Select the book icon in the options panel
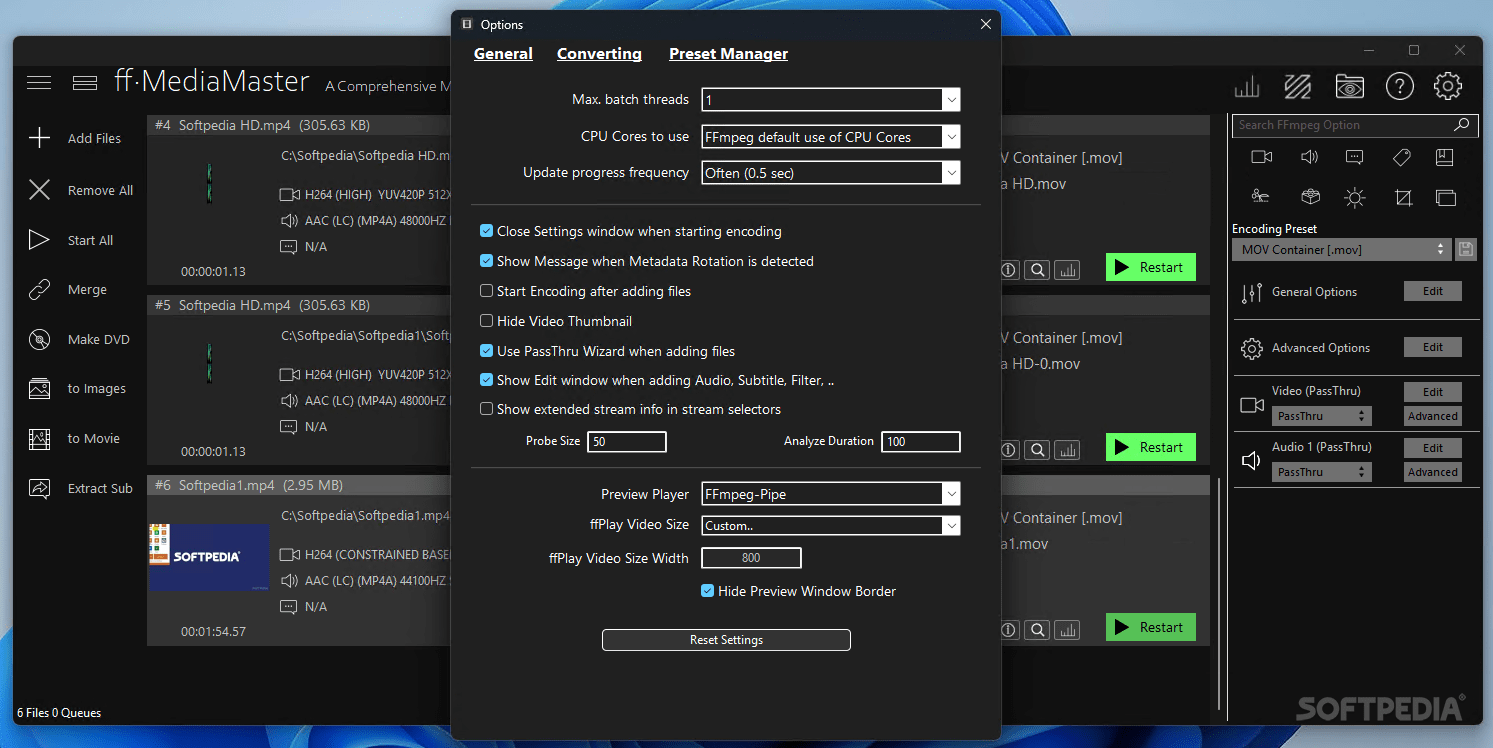This screenshot has width=1493, height=748. pos(1444,157)
